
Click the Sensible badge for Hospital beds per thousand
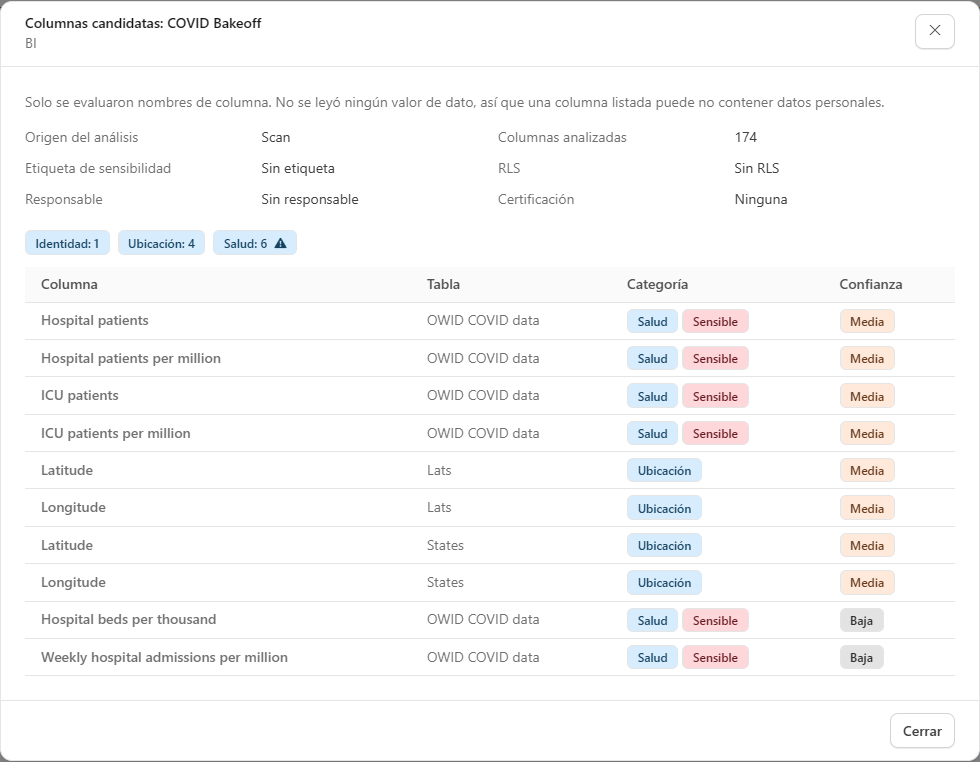(715, 620)
